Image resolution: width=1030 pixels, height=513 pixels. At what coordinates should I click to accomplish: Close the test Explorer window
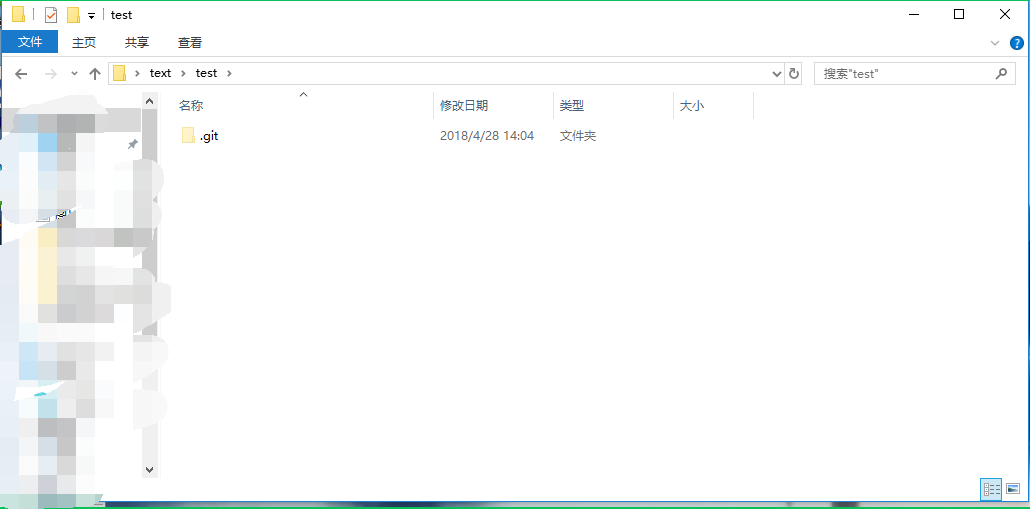coord(1004,14)
